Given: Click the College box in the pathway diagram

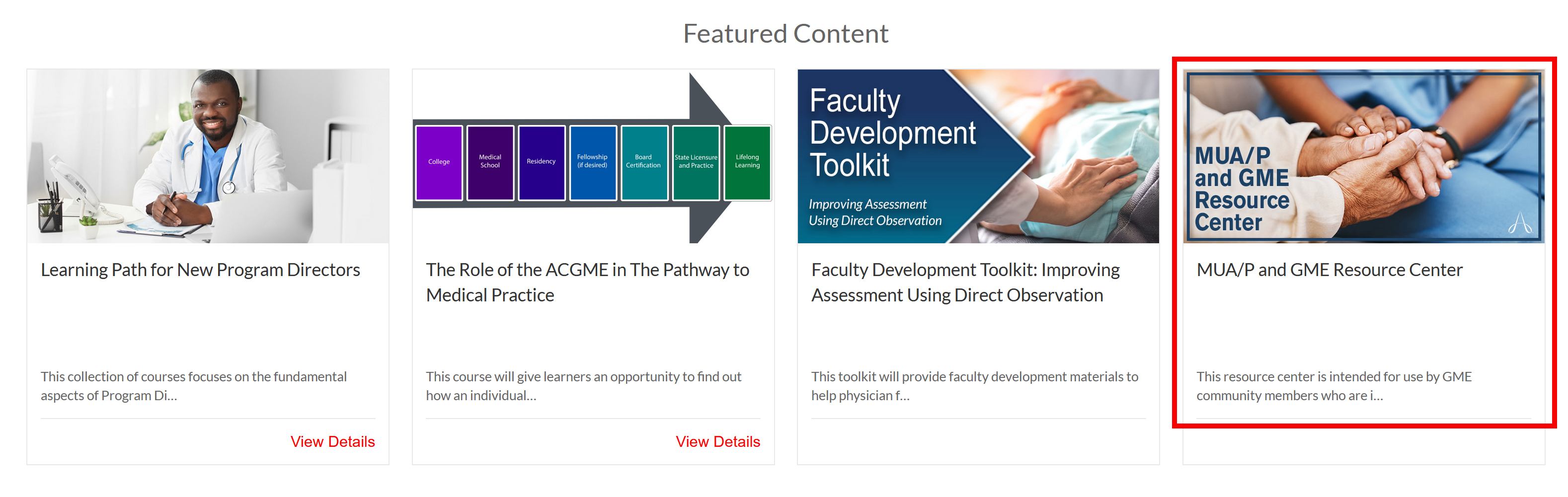Looking at the screenshot, I should [438, 162].
